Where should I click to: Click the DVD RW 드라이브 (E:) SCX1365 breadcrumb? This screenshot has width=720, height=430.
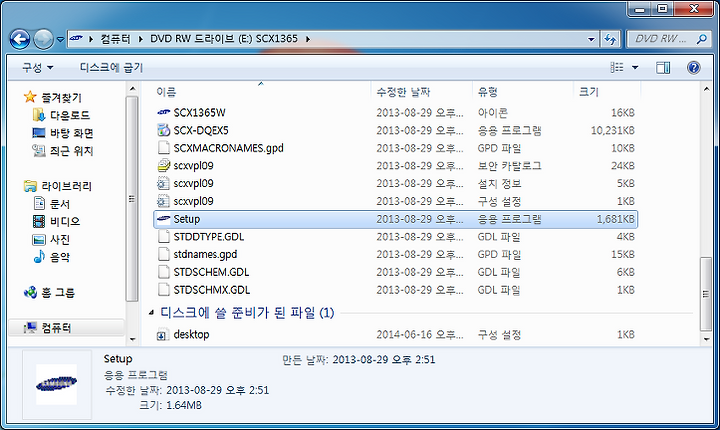point(224,39)
